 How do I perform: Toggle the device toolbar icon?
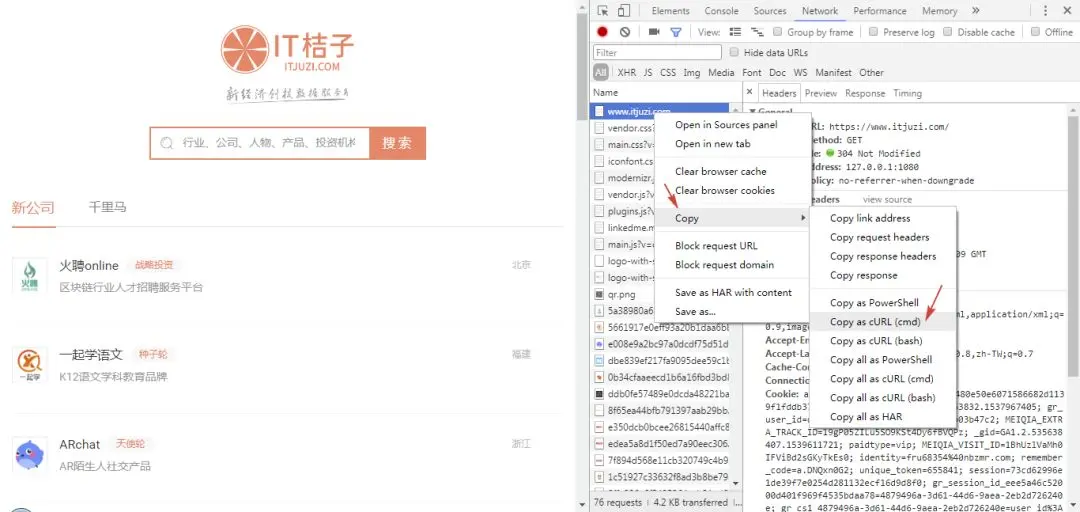[623, 10]
